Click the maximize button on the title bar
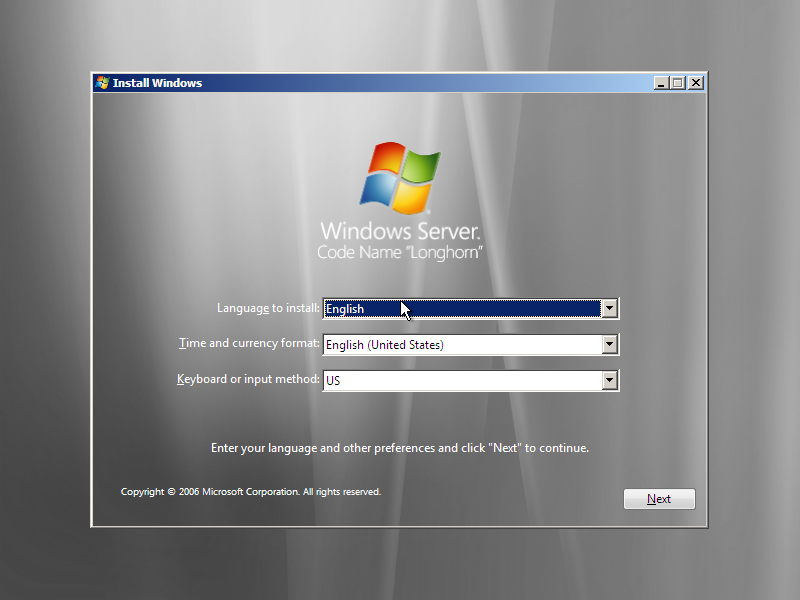800x600 pixels. (678, 83)
